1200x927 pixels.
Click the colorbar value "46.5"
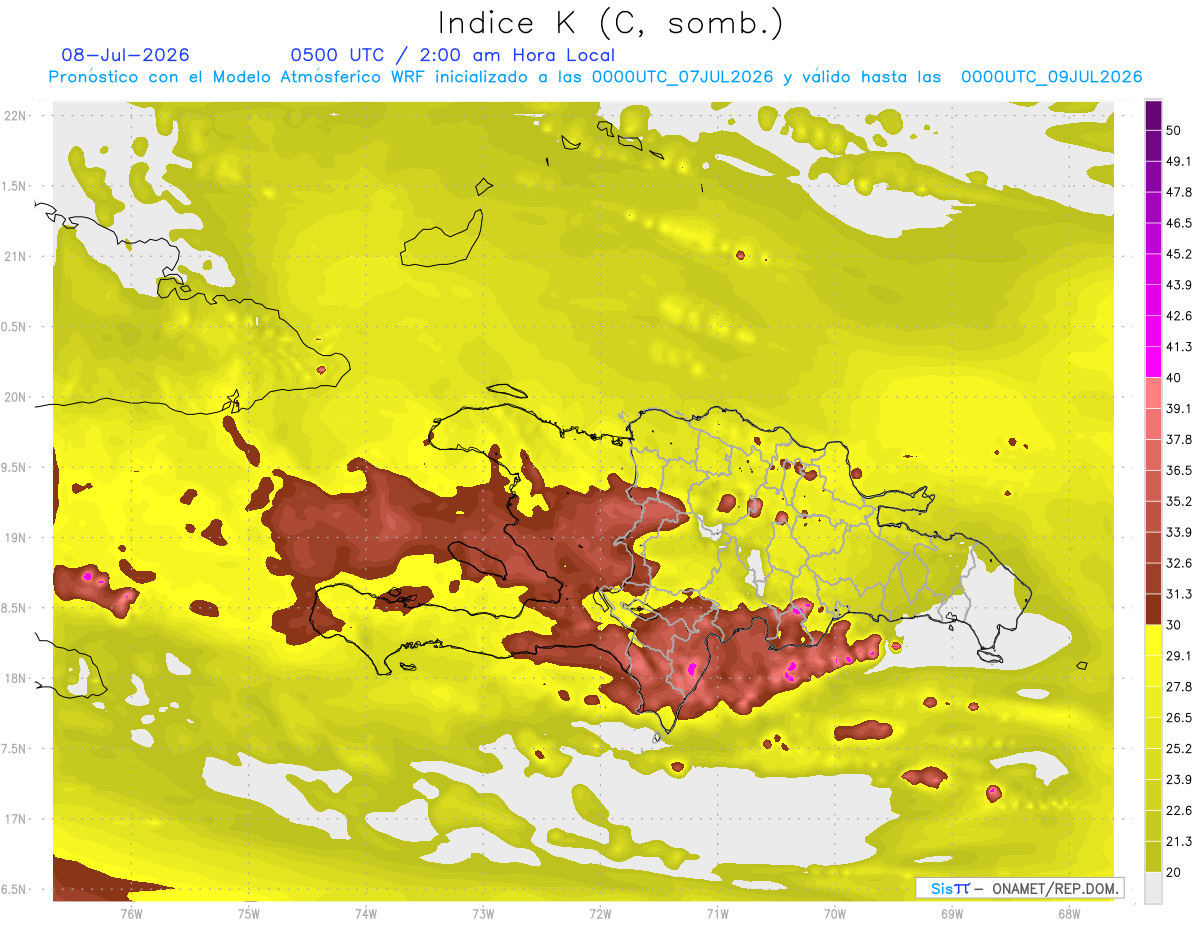(1179, 223)
